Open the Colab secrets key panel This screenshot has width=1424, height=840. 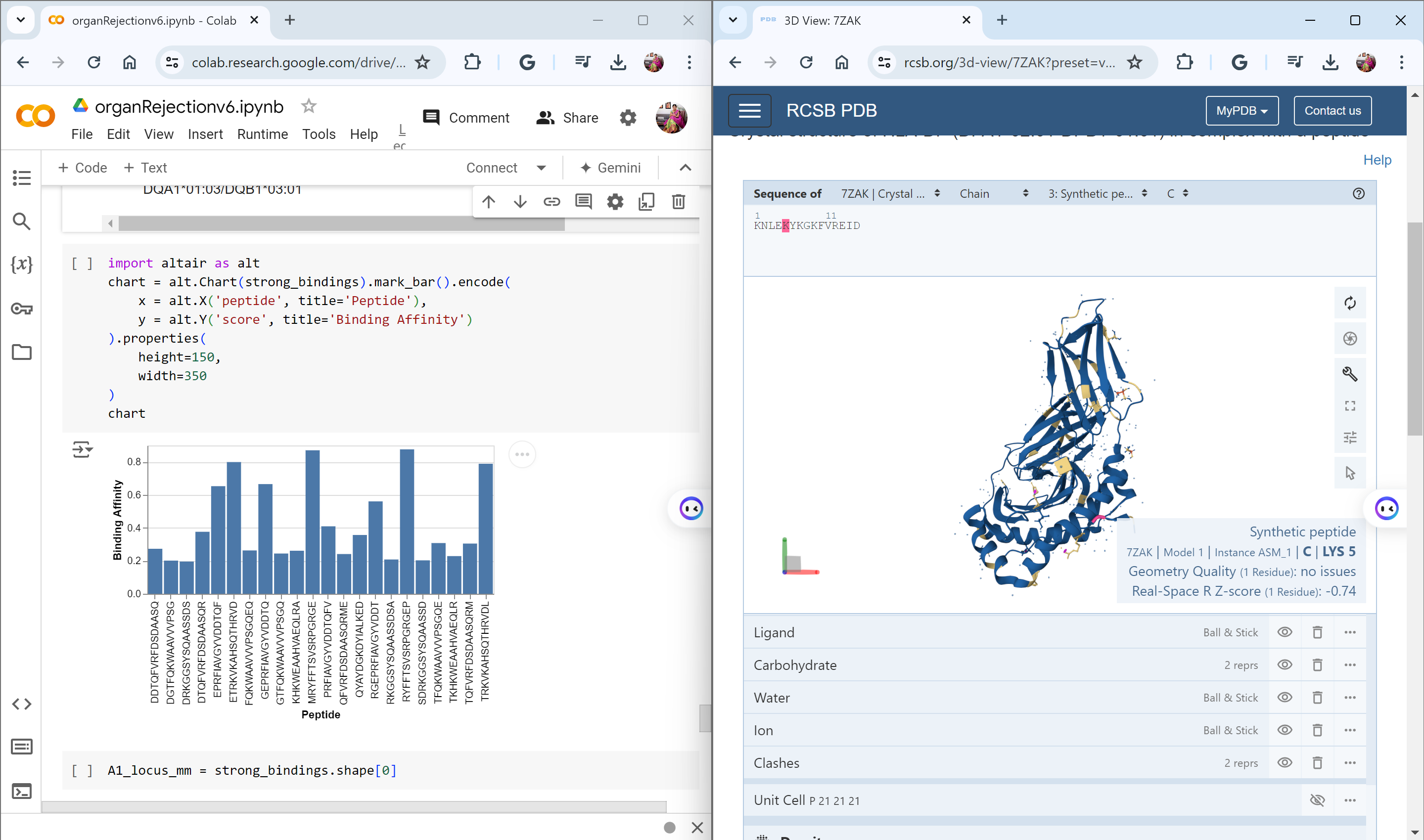21,309
